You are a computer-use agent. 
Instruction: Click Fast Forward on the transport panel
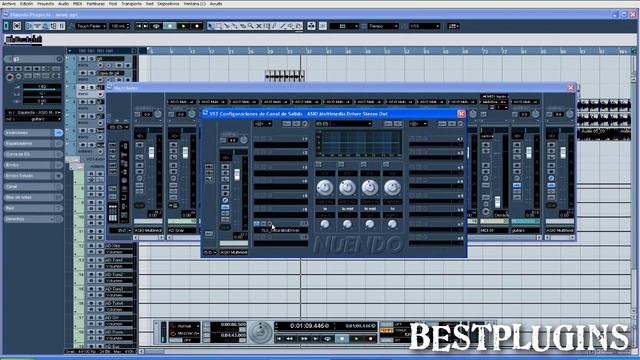304,339
